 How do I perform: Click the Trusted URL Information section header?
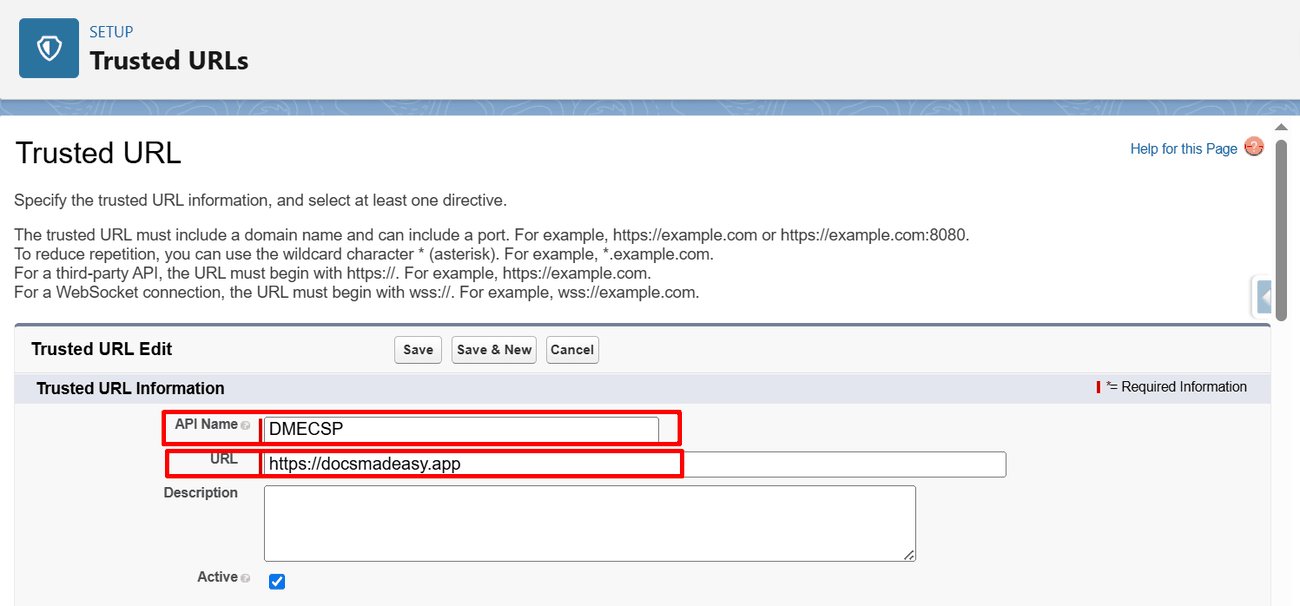click(130, 388)
